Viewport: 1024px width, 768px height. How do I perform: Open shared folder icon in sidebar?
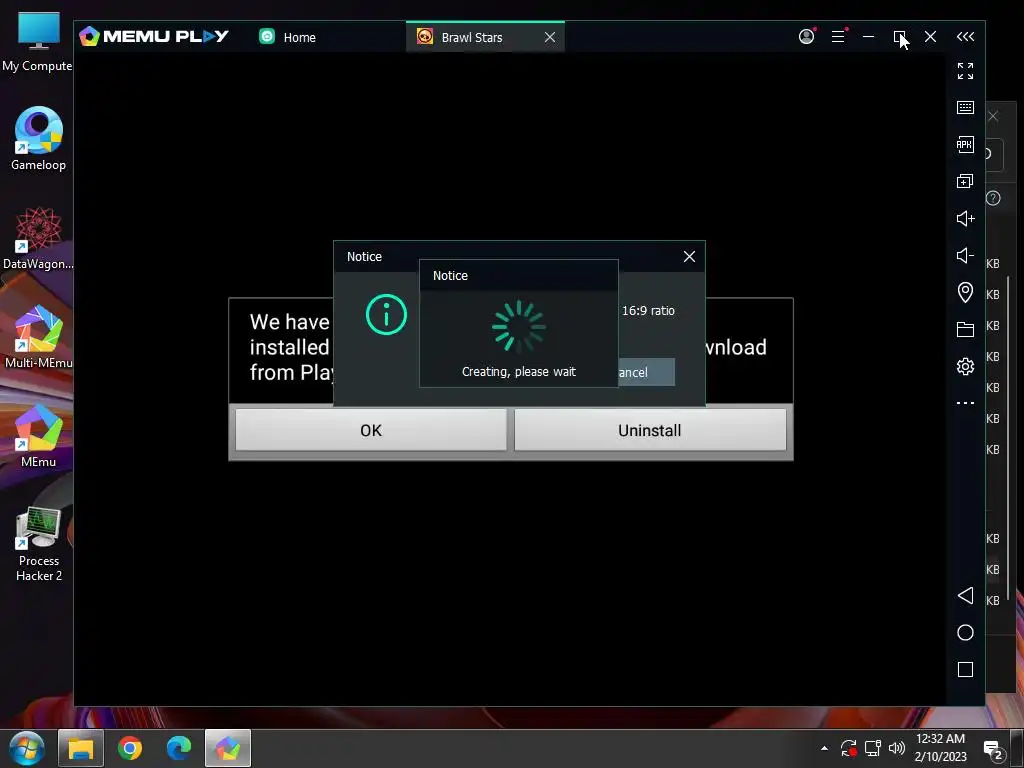pos(965,329)
